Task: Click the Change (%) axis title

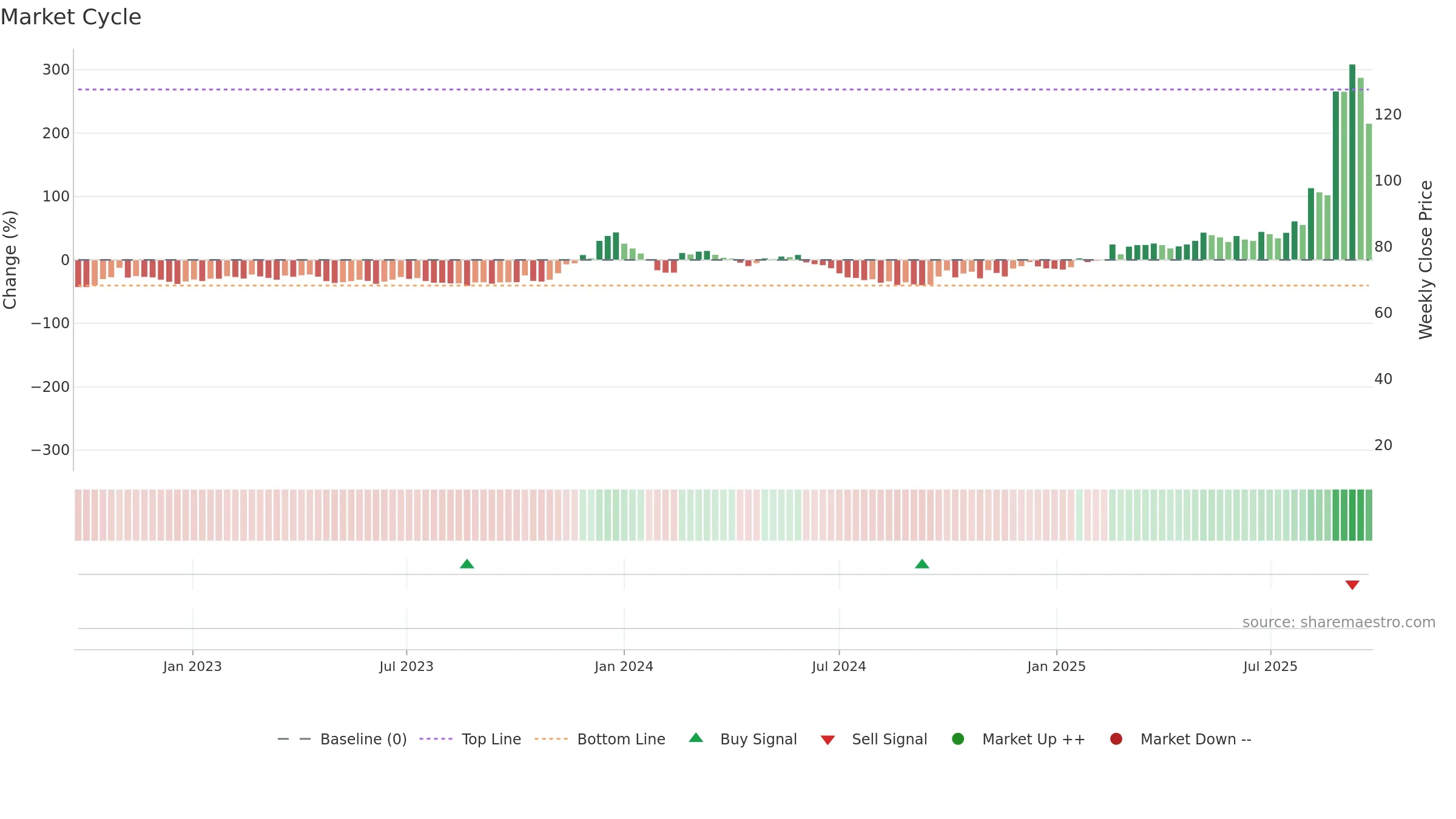Action: (x=10, y=260)
